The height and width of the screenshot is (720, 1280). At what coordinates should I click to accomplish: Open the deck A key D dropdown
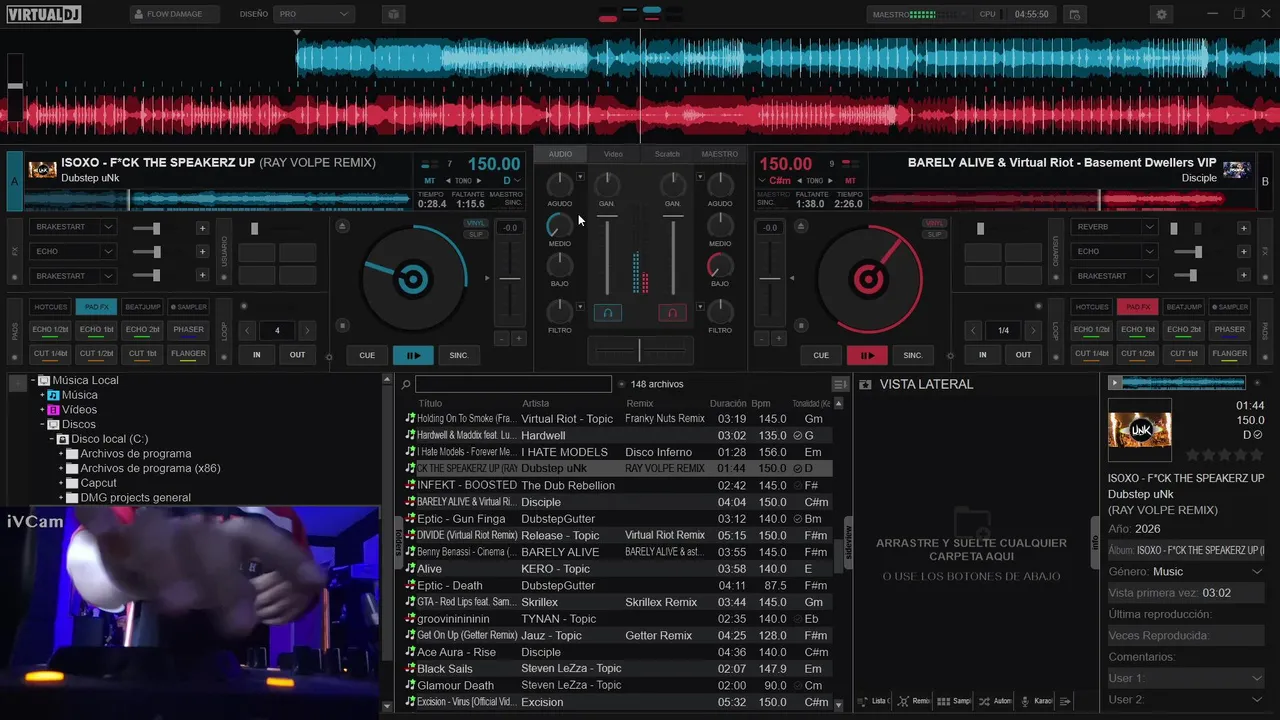coord(509,181)
